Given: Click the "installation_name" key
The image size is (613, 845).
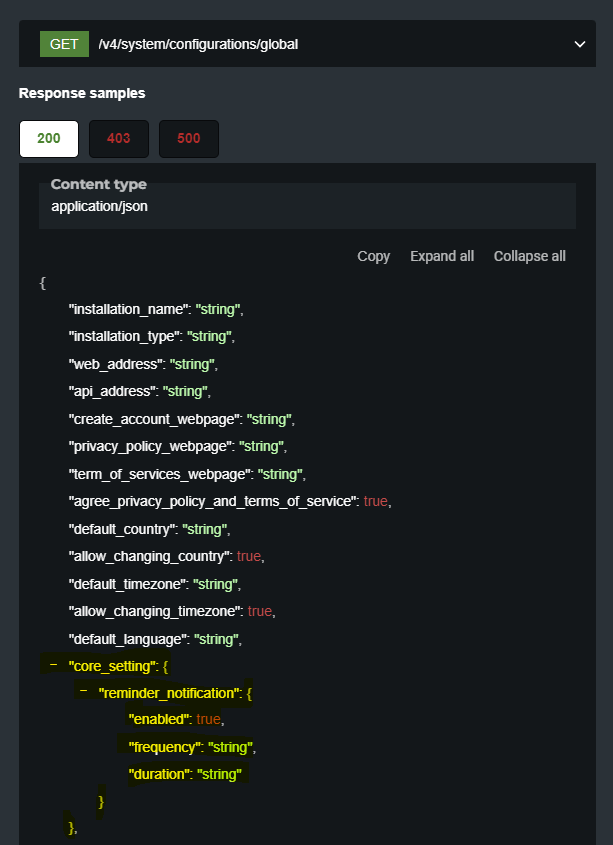Looking at the screenshot, I should pos(128,309).
